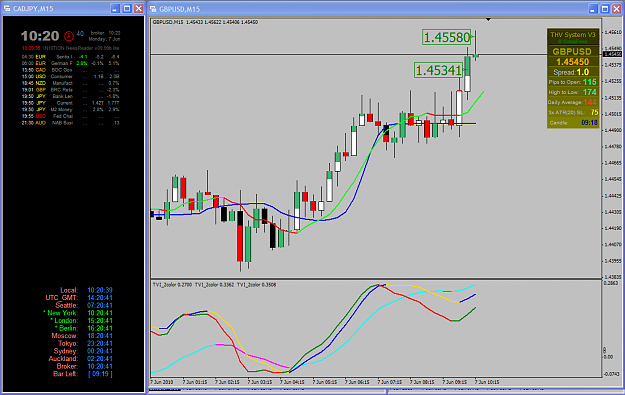This screenshot has height=395, width=625.
Task: Click the red clock icon beside 10:20
Action: tap(69, 36)
